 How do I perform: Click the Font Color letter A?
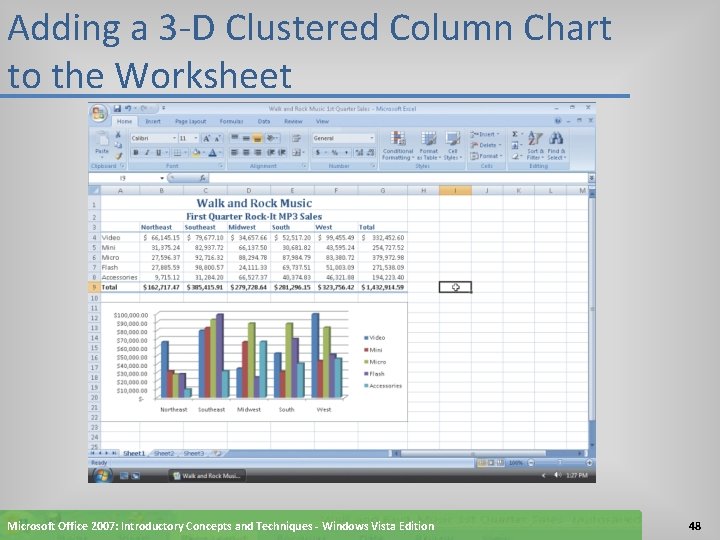(x=213, y=152)
